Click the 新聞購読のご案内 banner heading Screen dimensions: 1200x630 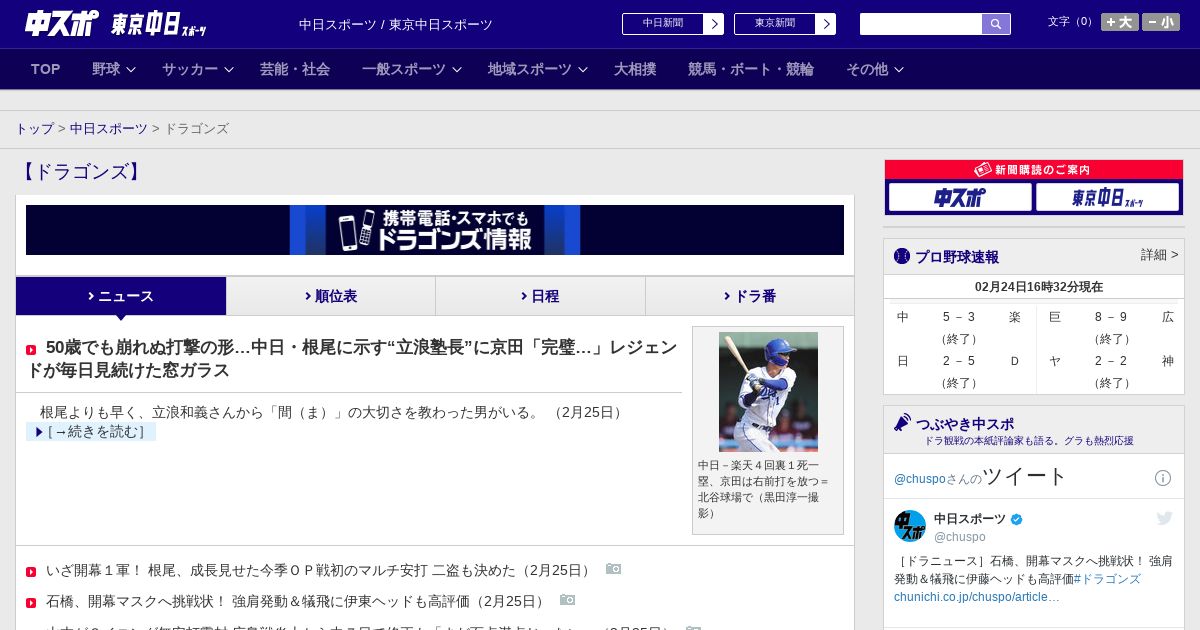tap(1034, 170)
